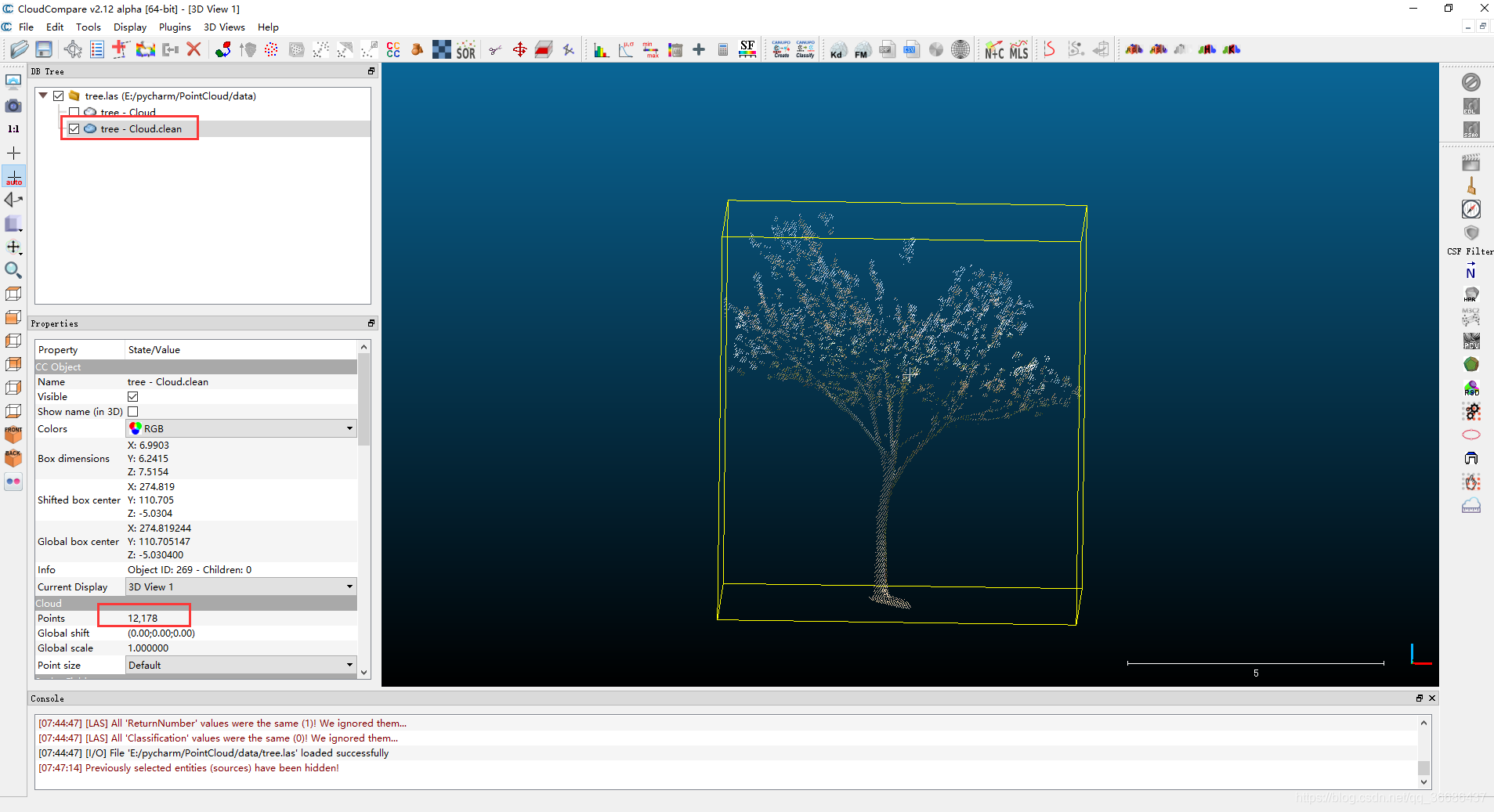Click the console line 'loaded successfully'

click(213, 753)
